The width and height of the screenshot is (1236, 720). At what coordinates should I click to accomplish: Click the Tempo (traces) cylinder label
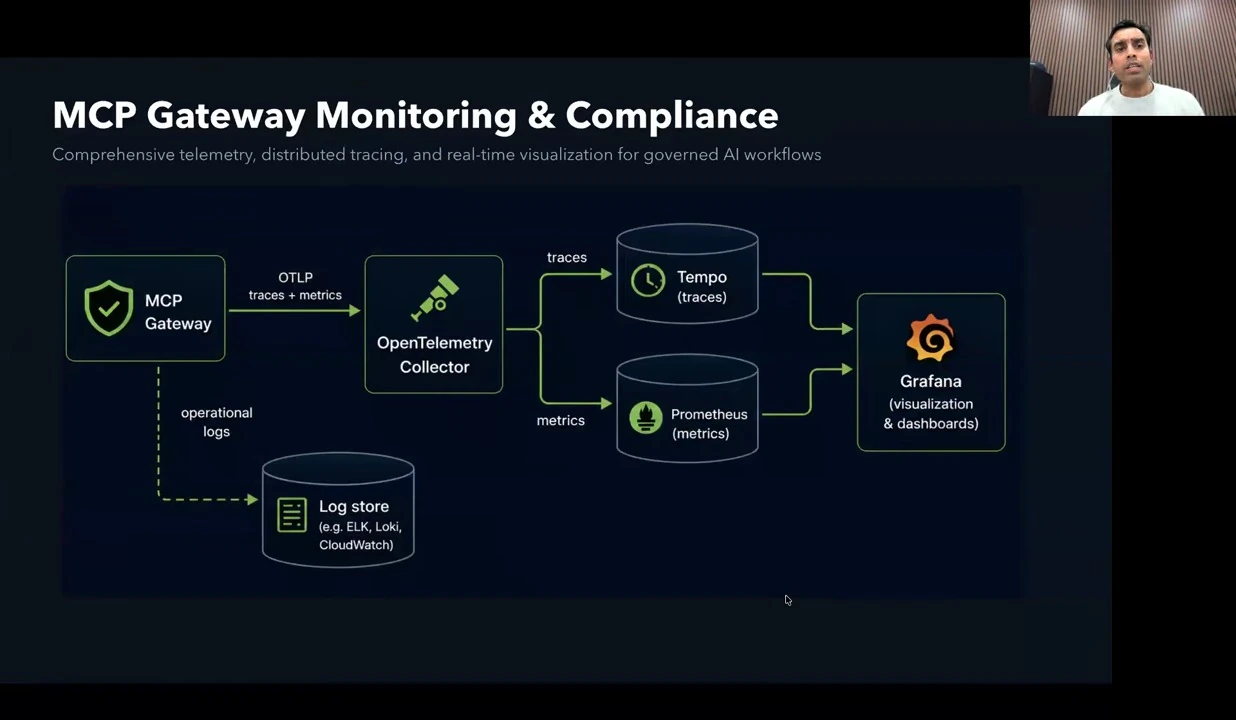click(702, 286)
